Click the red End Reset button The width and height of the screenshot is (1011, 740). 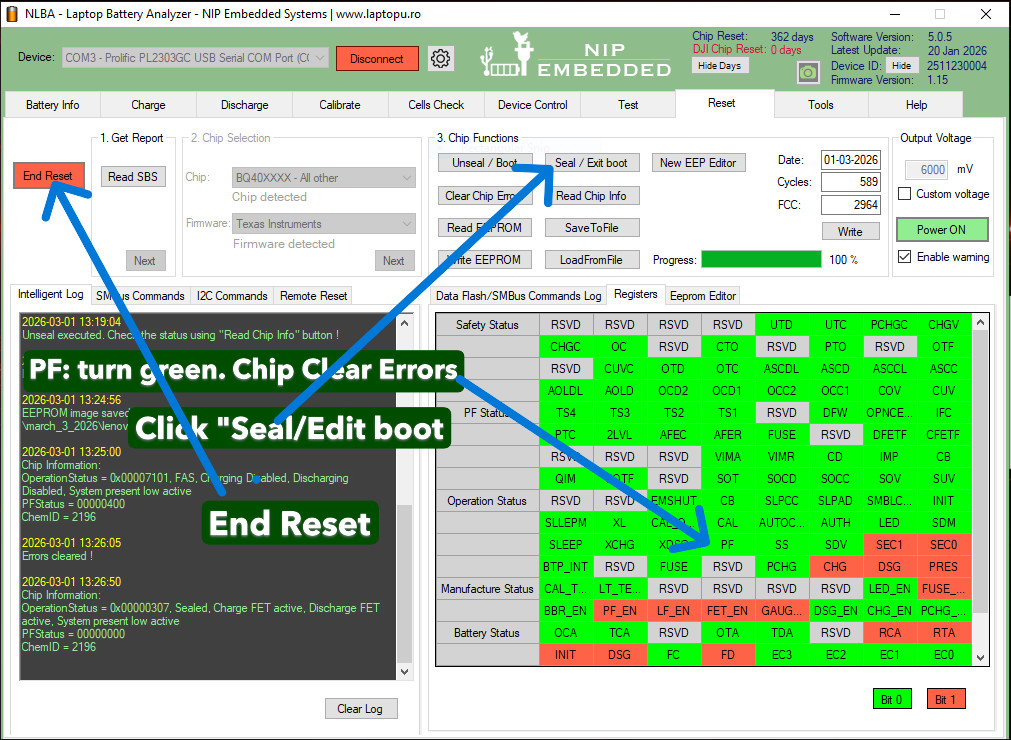coord(48,175)
